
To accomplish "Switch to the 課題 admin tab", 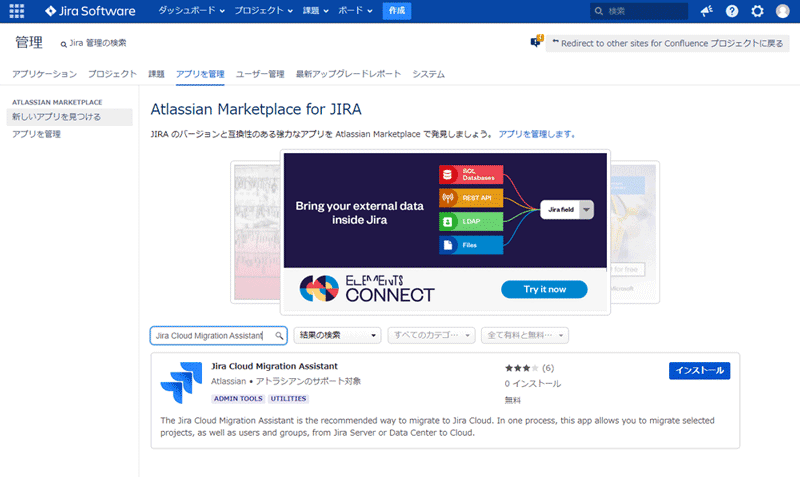I will [156, 74].
